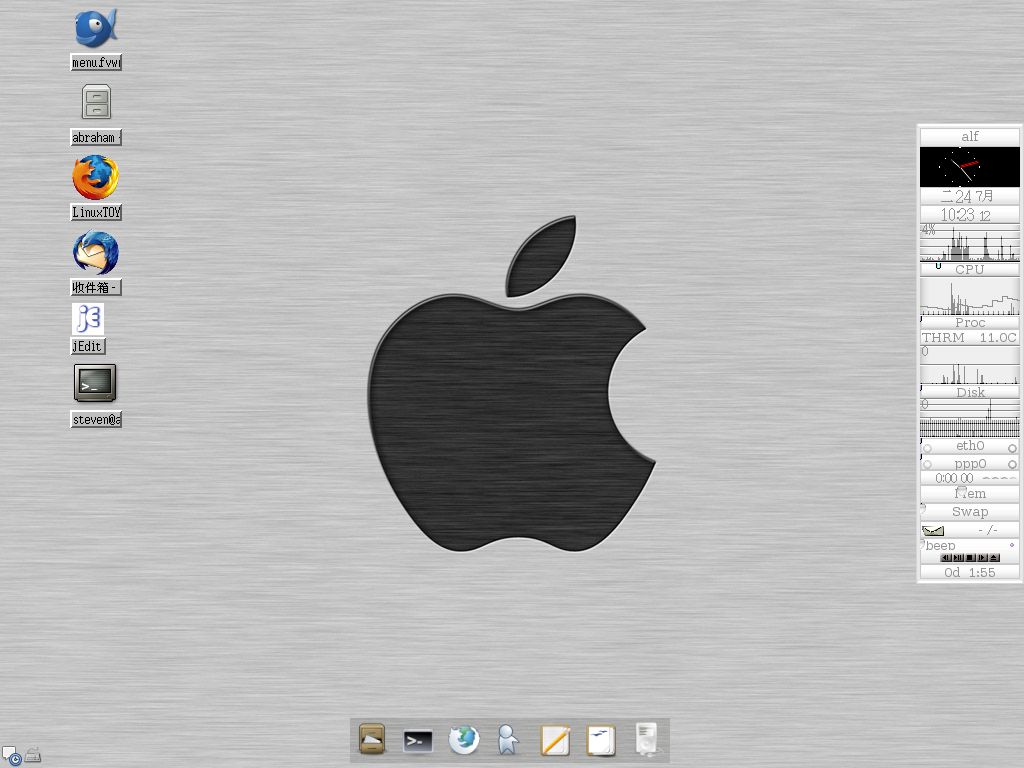
Task: Click the mail envelope icon in the system monitor
Action: click(x=933, y=530)
